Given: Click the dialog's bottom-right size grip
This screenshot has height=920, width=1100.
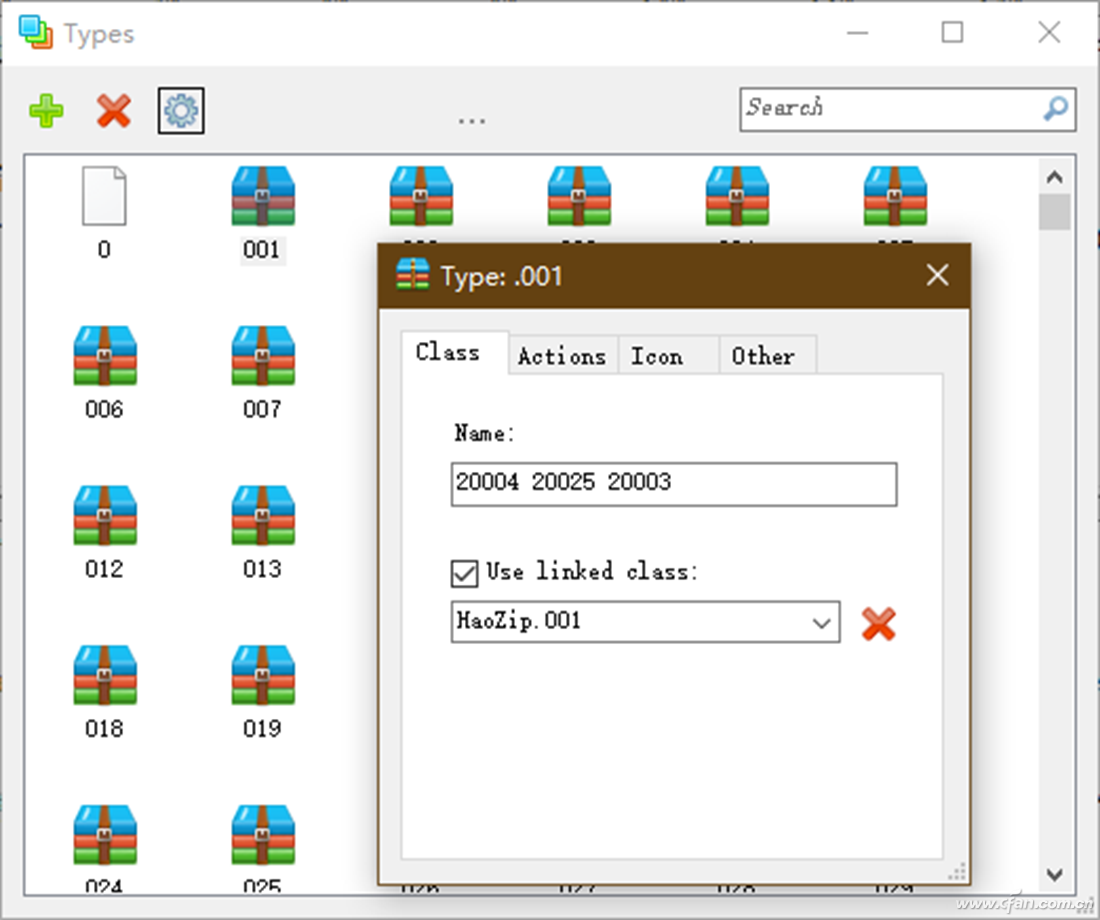Looking at the screenshot, I should point(958,872).
